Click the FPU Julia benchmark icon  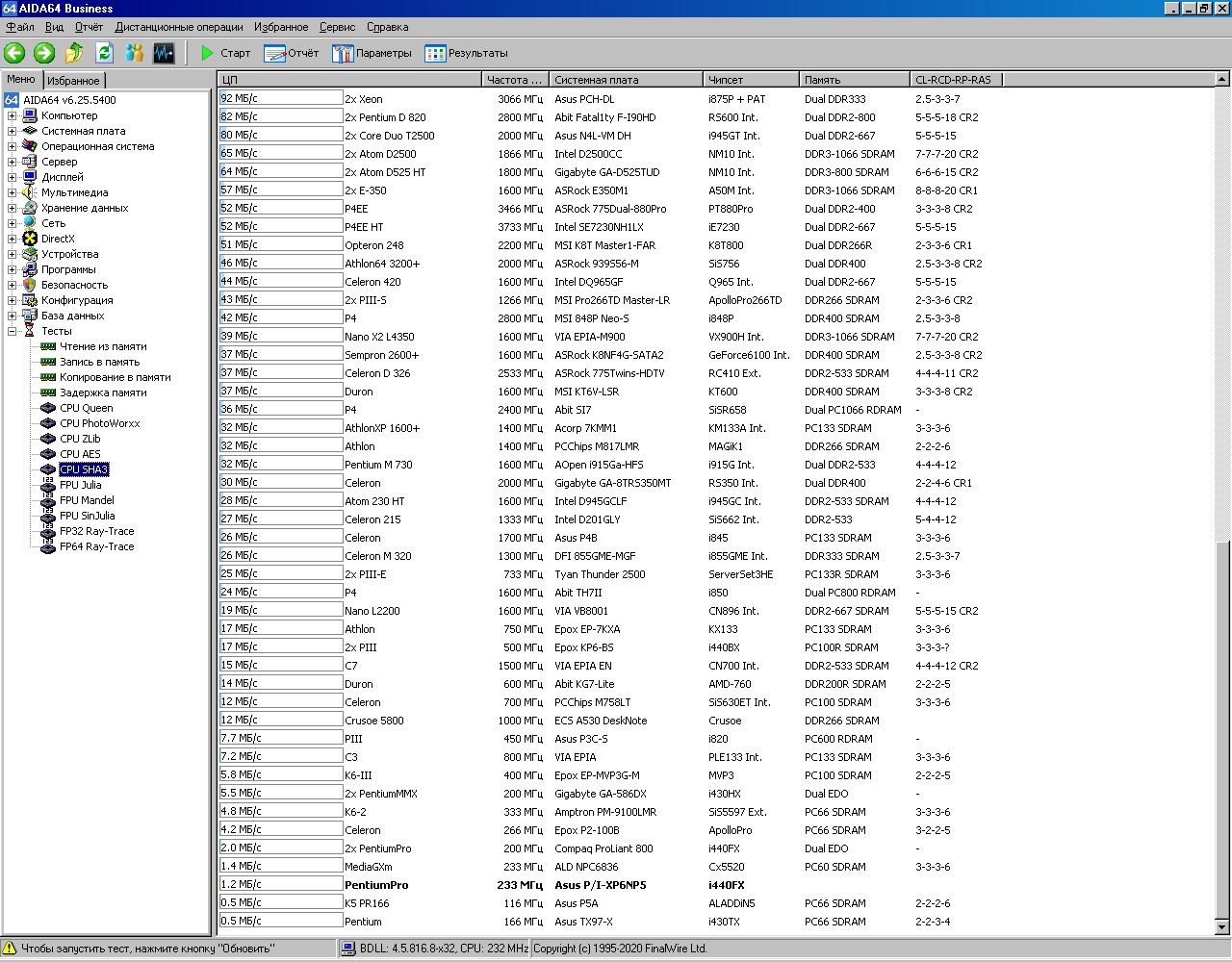pos(48,485)
